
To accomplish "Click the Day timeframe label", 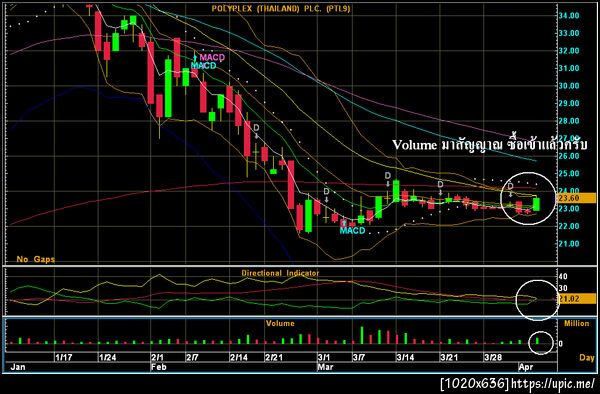I will (587, 358).
